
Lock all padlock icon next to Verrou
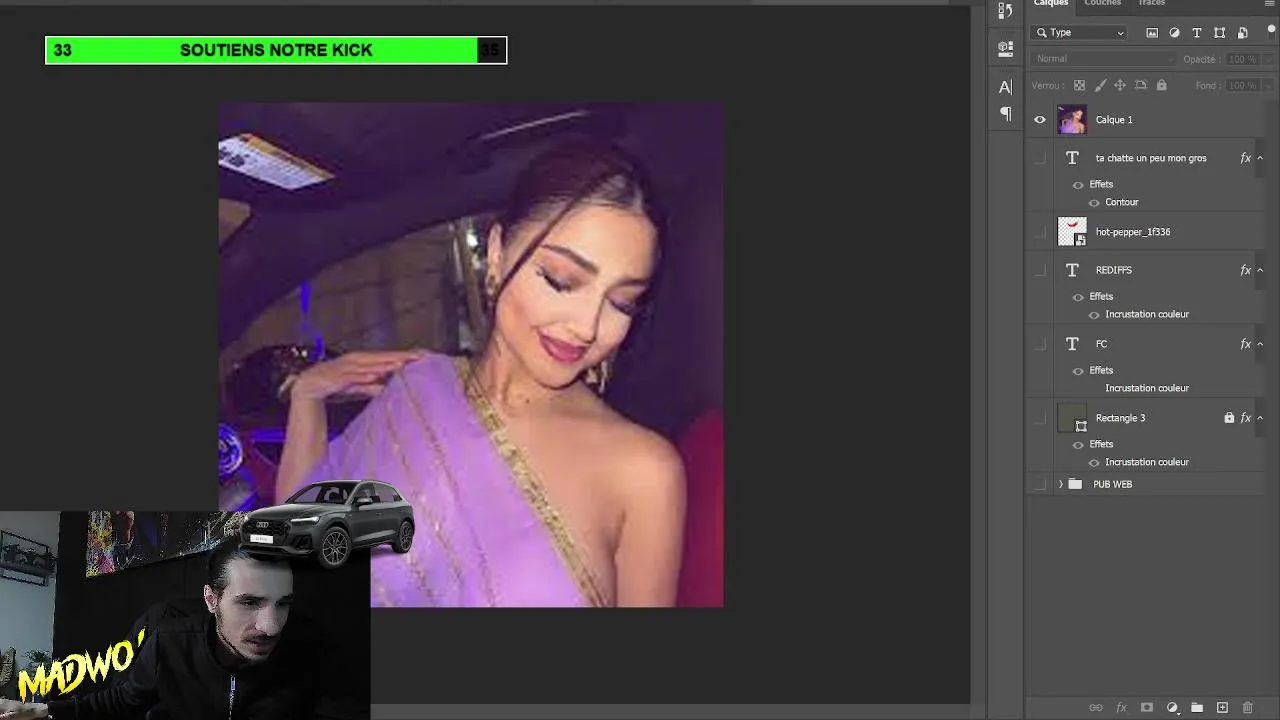pyautogui.click(x=1161, y=86)
